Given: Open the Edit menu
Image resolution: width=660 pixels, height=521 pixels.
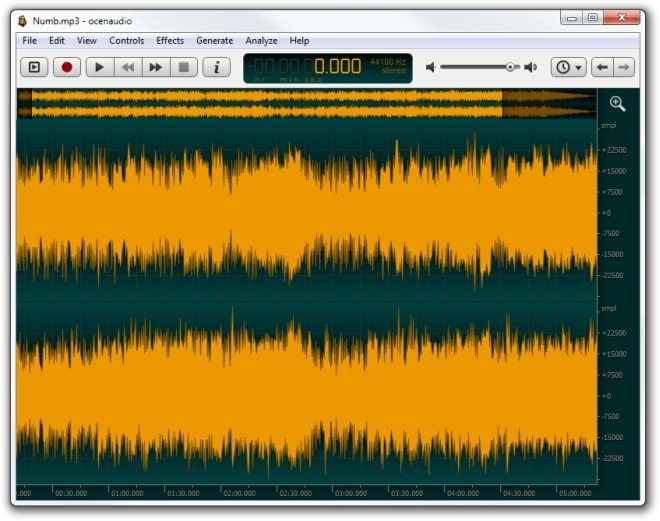Looking at the screenshot, I should (x=57, y=41).
